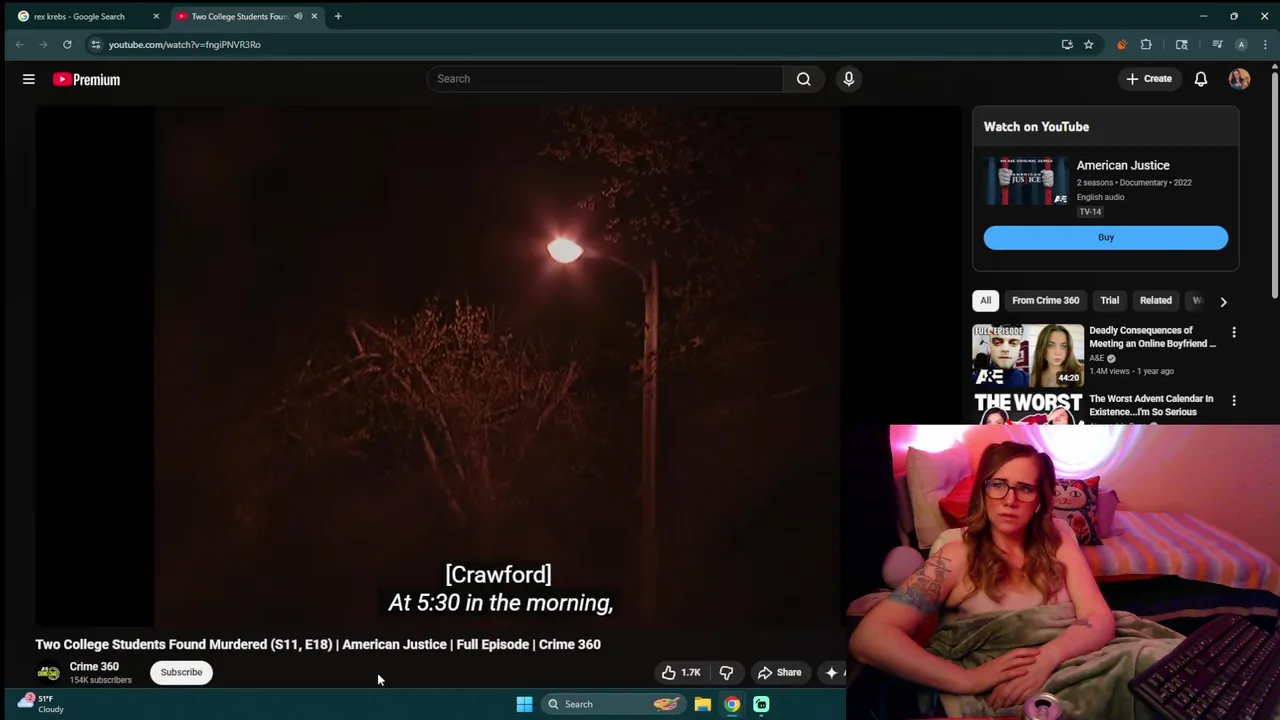
Task: Open Crime 360 channel name link
Action: 94,666
